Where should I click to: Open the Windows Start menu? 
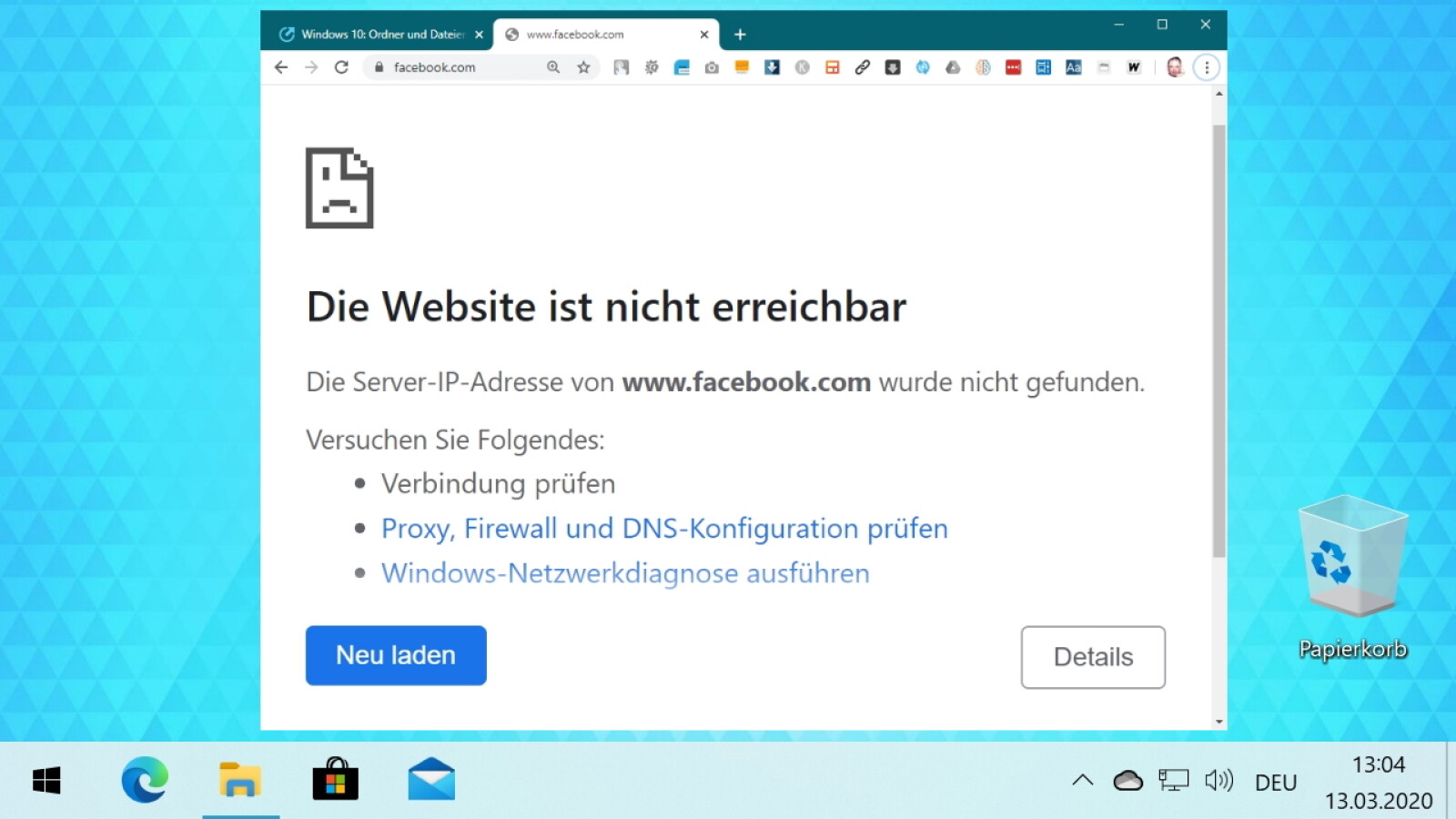46,781
